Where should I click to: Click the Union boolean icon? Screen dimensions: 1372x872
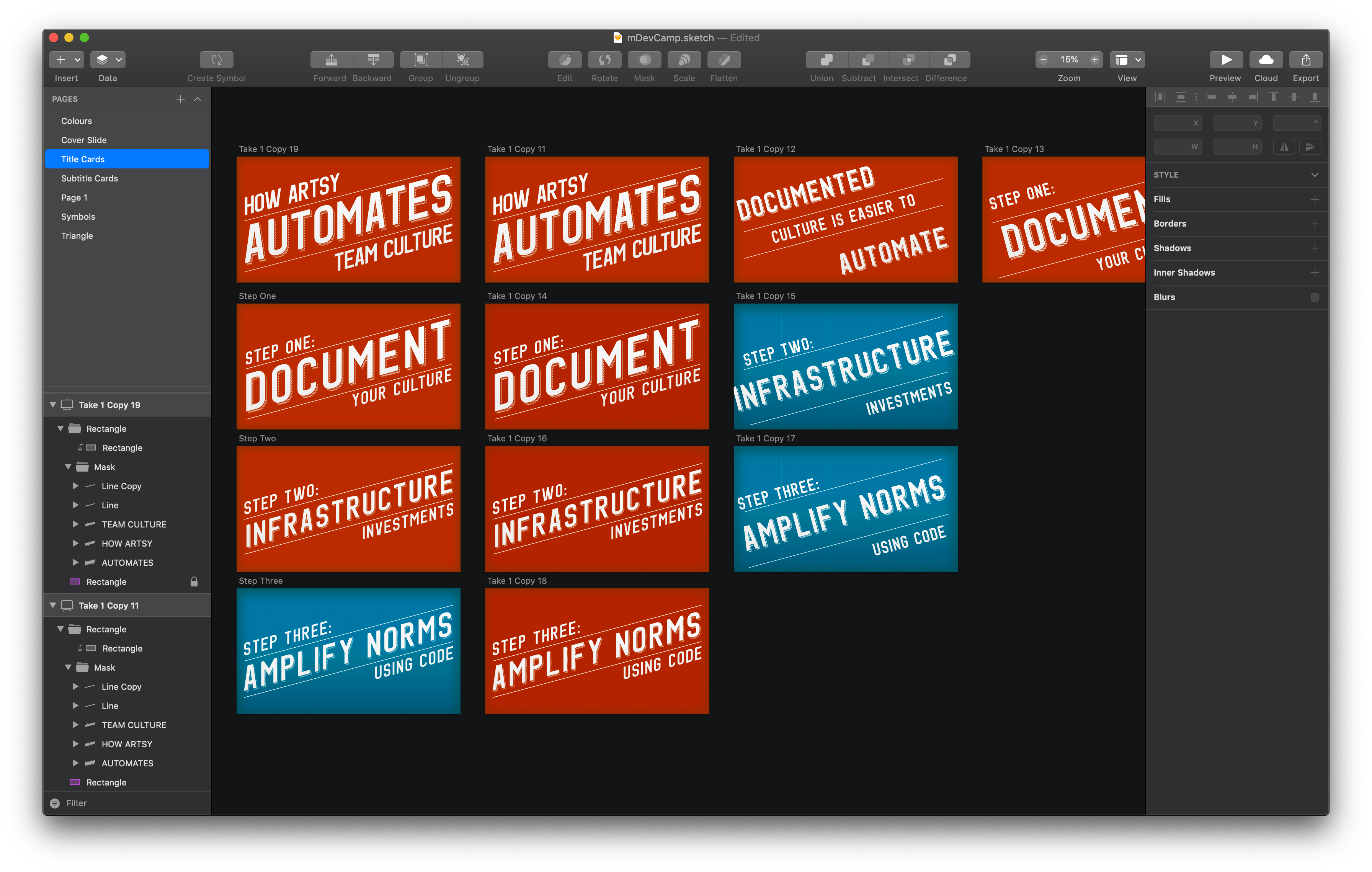point(826,60)
